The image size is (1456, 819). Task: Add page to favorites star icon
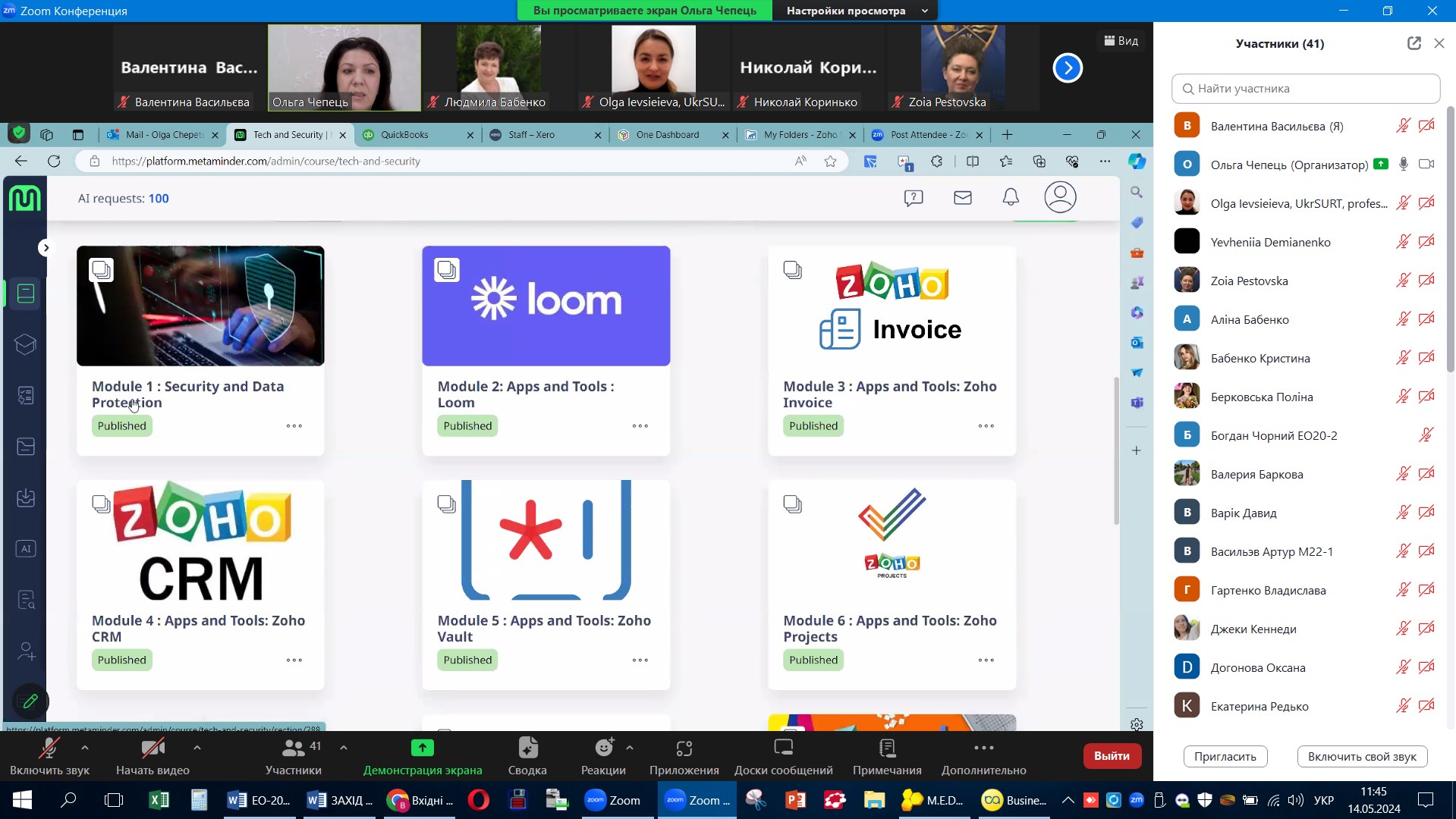[x=831, y=162]
